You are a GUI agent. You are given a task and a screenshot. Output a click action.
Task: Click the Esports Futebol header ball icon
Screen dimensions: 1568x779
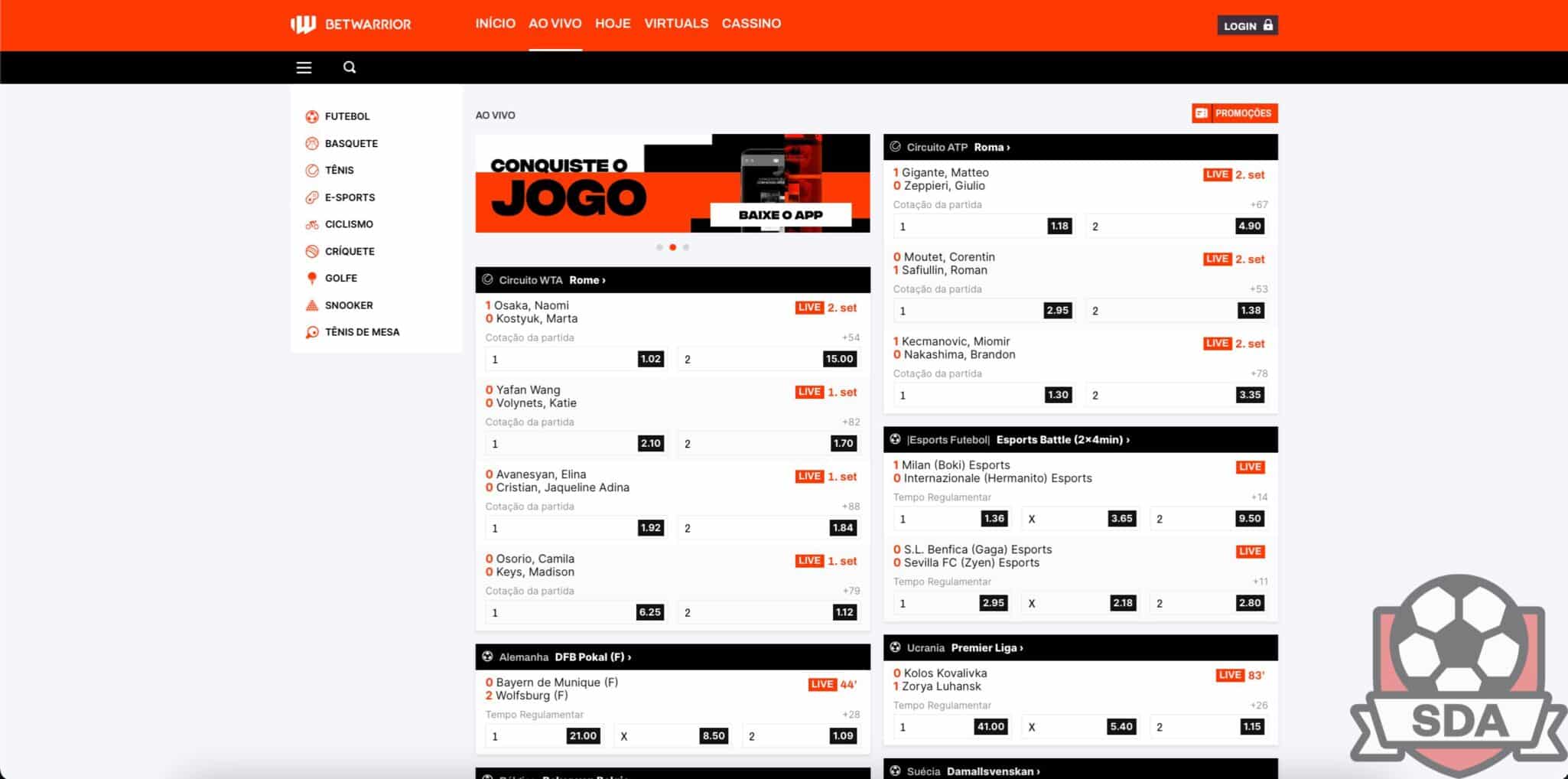(x=896, y=439)
